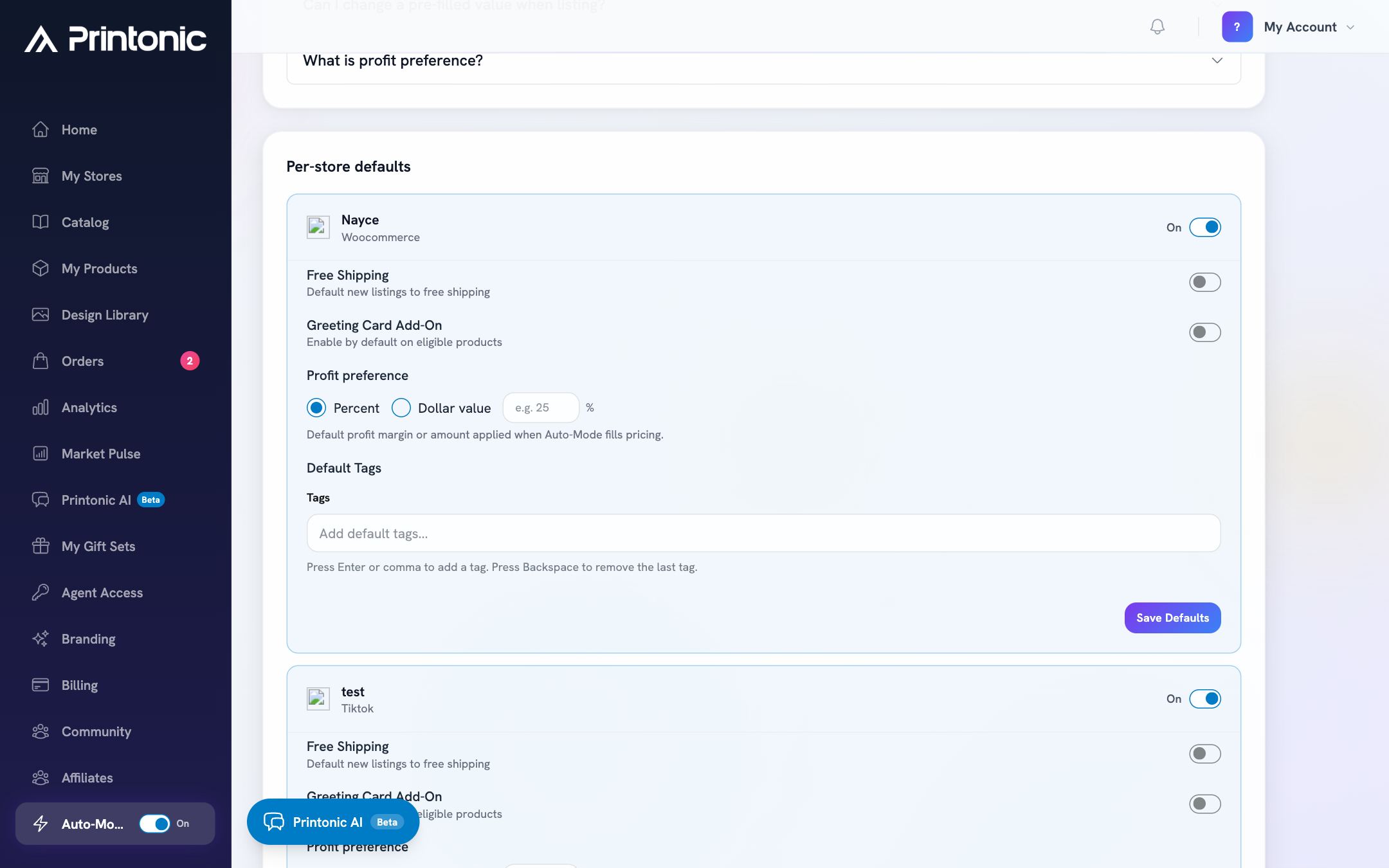Open Design Library
1389x868 pixels.
pos(115,314)
